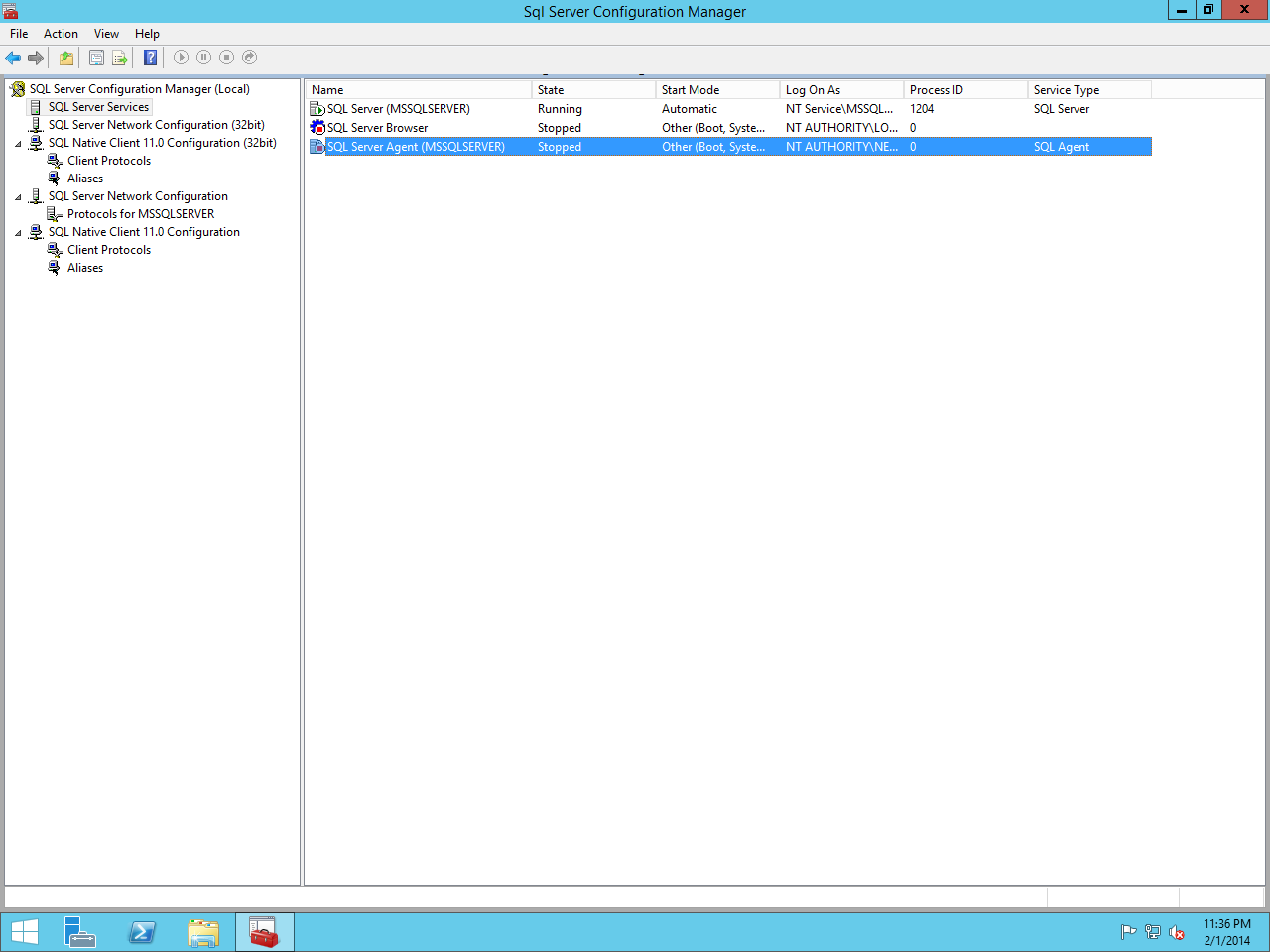The image size is (1270, 952).
Task: Click the Up one level folder icon
Action: point(66,58)
